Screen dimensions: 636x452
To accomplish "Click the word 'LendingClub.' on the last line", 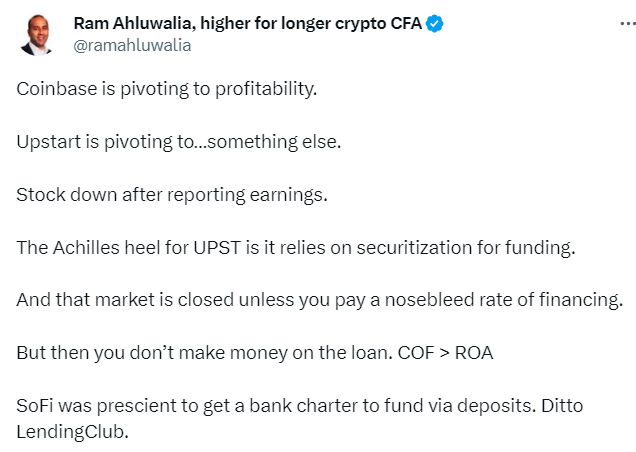I will [72, 432].
